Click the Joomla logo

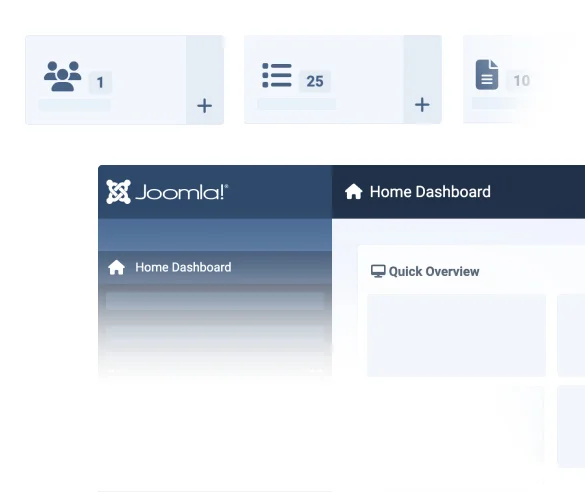[x=167, y=192]
